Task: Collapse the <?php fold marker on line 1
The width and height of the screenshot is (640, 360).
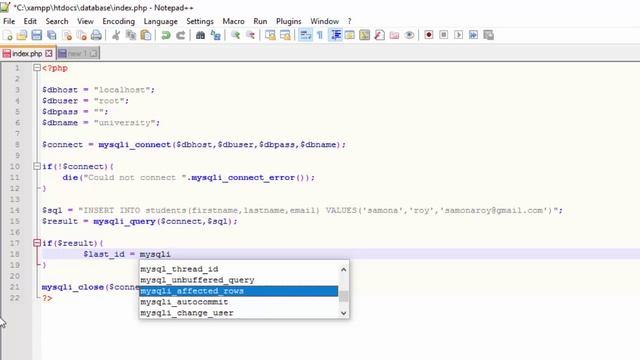Action: (37, 68)
